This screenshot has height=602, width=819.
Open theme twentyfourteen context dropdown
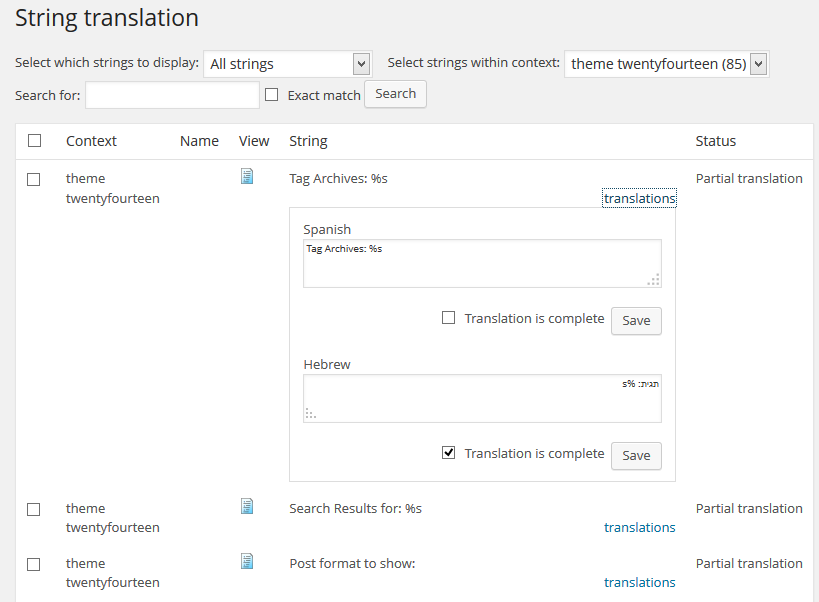(x=666, y=64)
